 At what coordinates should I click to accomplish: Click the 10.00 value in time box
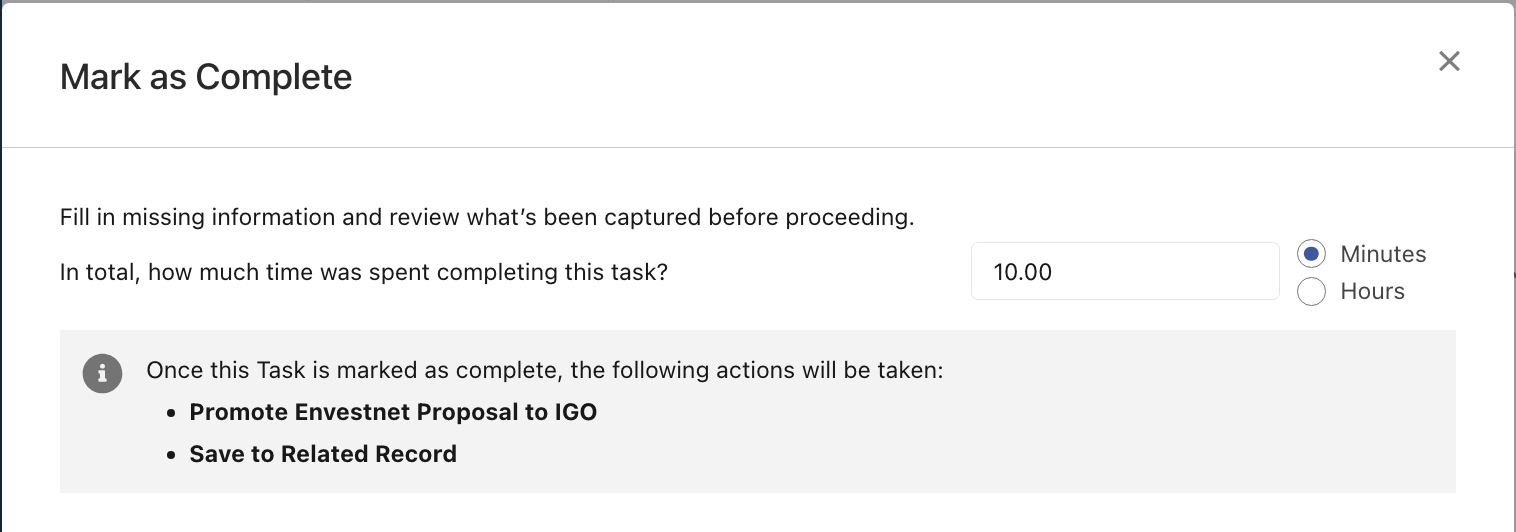click(1022, 271)
